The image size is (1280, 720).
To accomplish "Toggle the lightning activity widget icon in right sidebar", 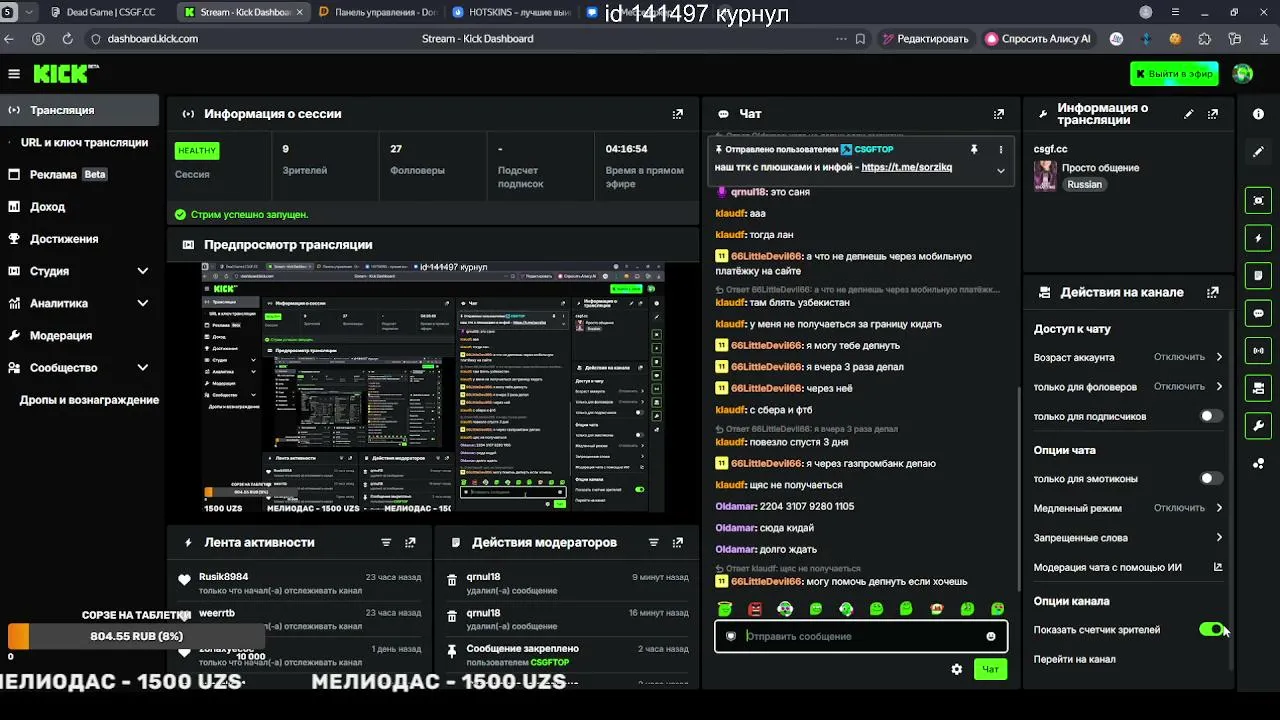I will [x=1258, y=238].
